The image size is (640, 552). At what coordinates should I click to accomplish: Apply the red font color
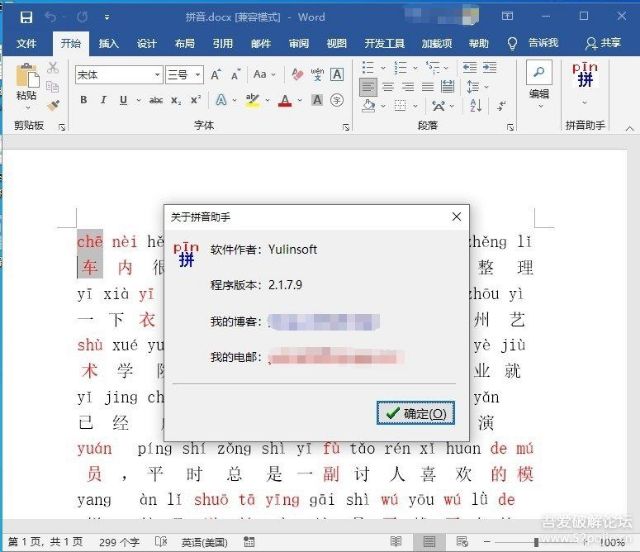(285, 100)
